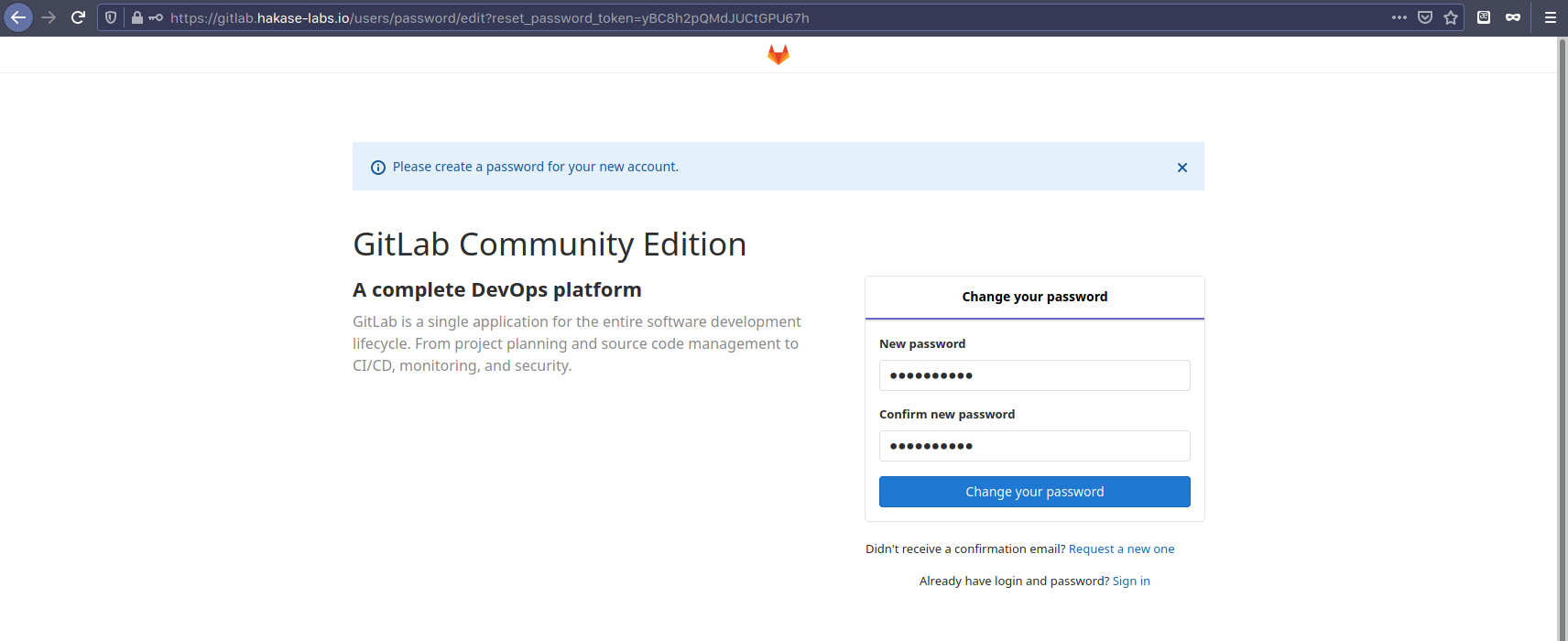Focus the Confirm new password field
The width and height of the screenshot is (1568, 641).
pos(1034,446)
